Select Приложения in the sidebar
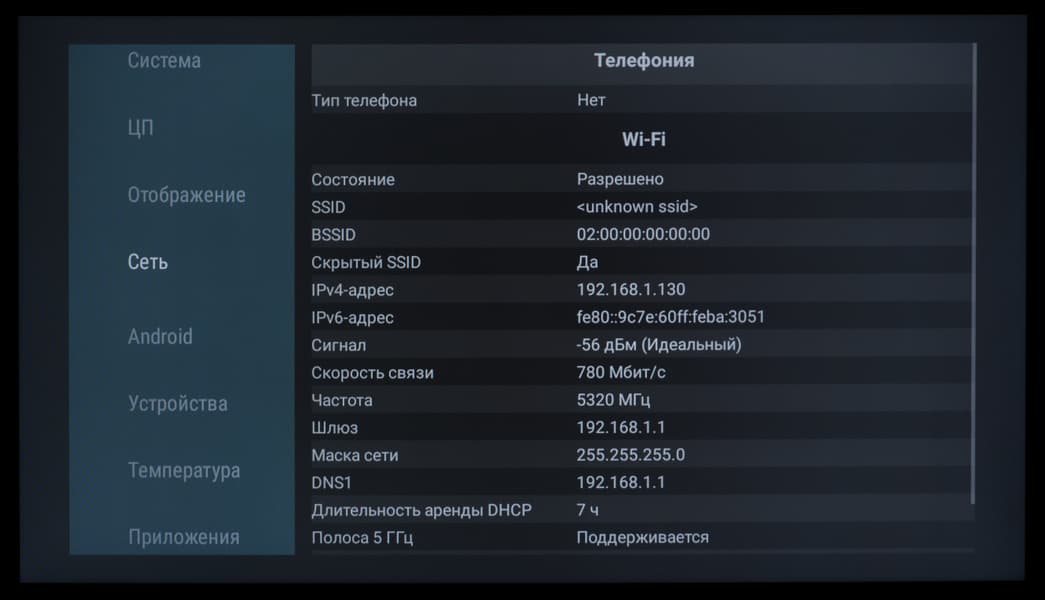This screenshot has height=600, width=1045. (x=183, y=537)
